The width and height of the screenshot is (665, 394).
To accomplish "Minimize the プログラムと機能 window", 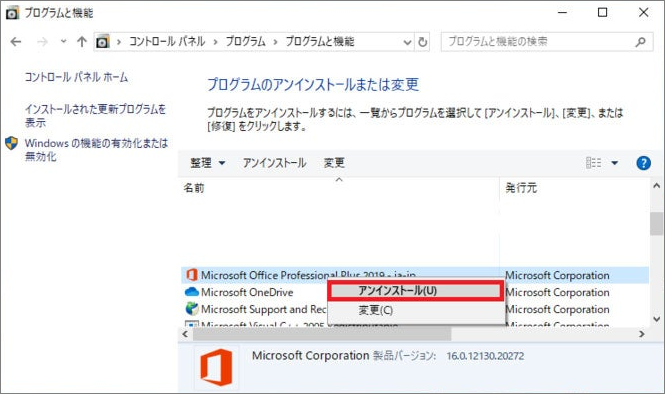I will (x=562, y=13).
